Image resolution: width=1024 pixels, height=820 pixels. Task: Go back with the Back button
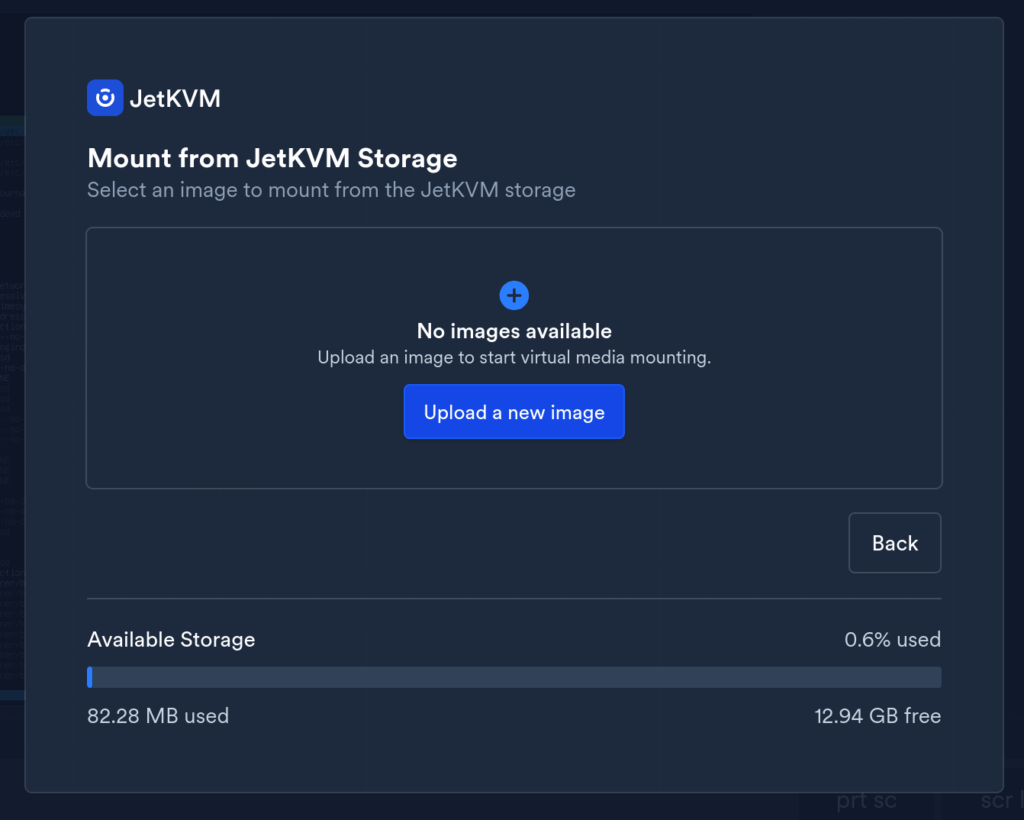[895, 543]
